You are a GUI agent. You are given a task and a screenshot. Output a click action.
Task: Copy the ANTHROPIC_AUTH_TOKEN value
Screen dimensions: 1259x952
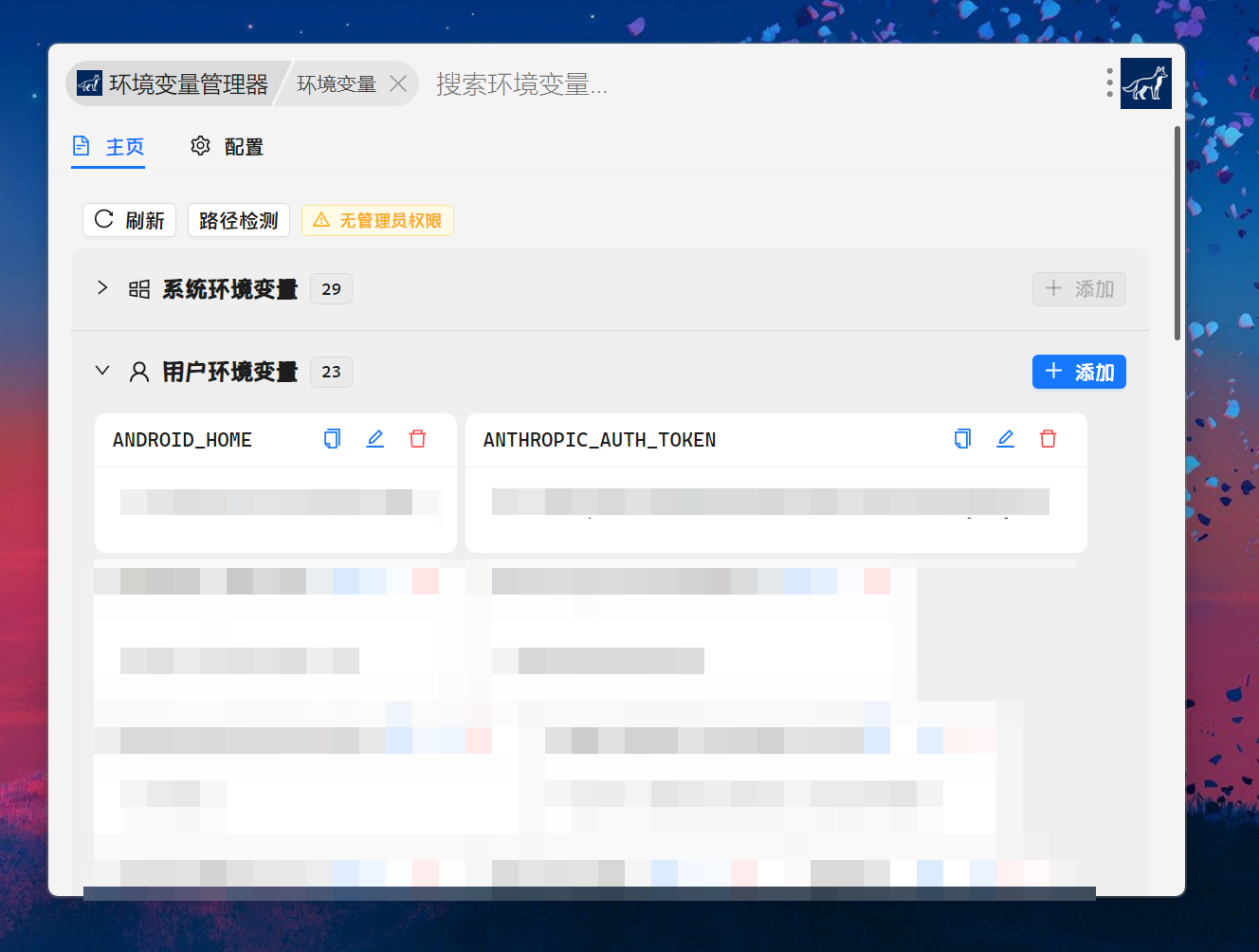point(962,439)
